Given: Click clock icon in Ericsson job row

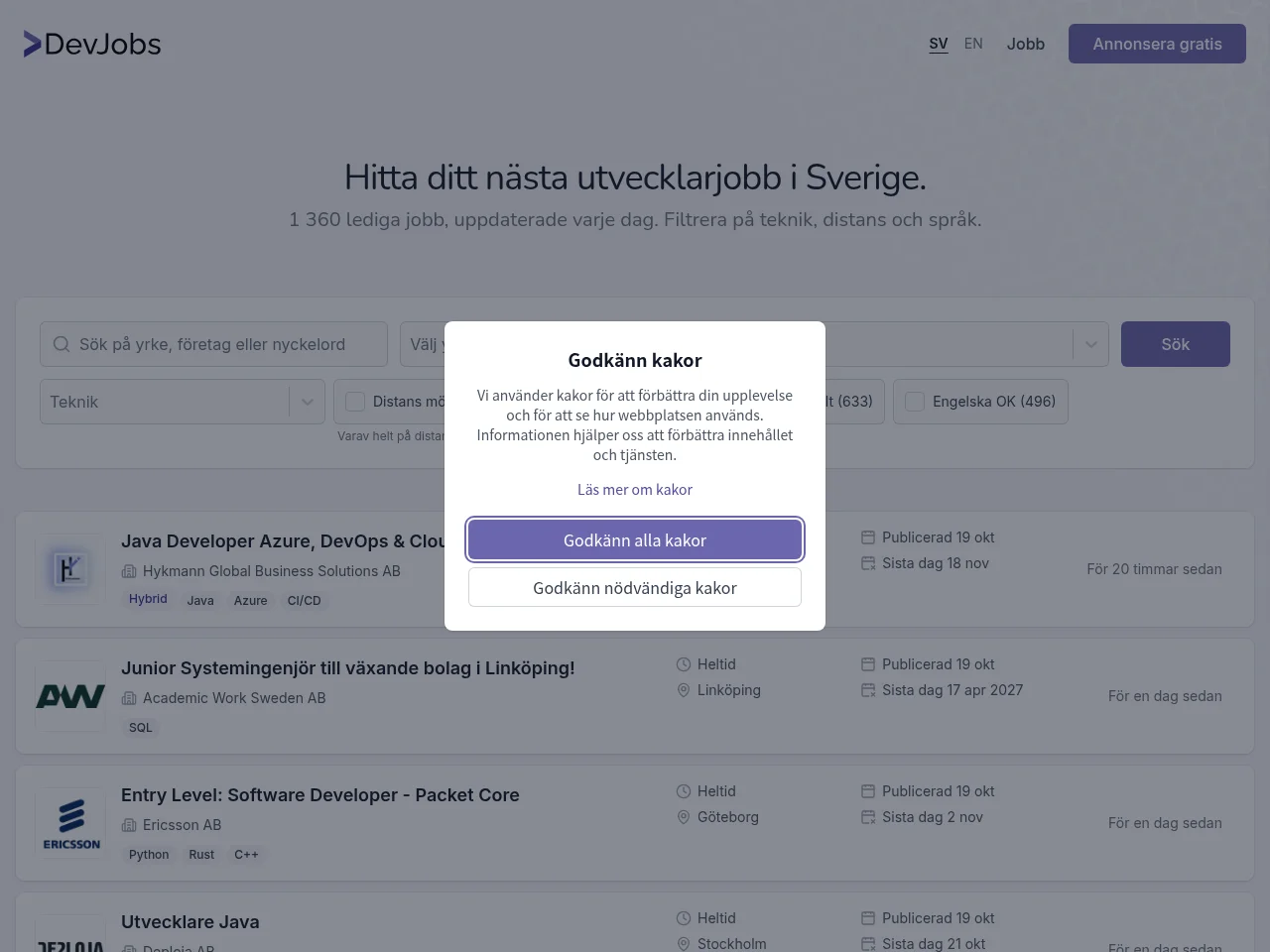Looking at the screenshot, I should [x=684, y=791].
